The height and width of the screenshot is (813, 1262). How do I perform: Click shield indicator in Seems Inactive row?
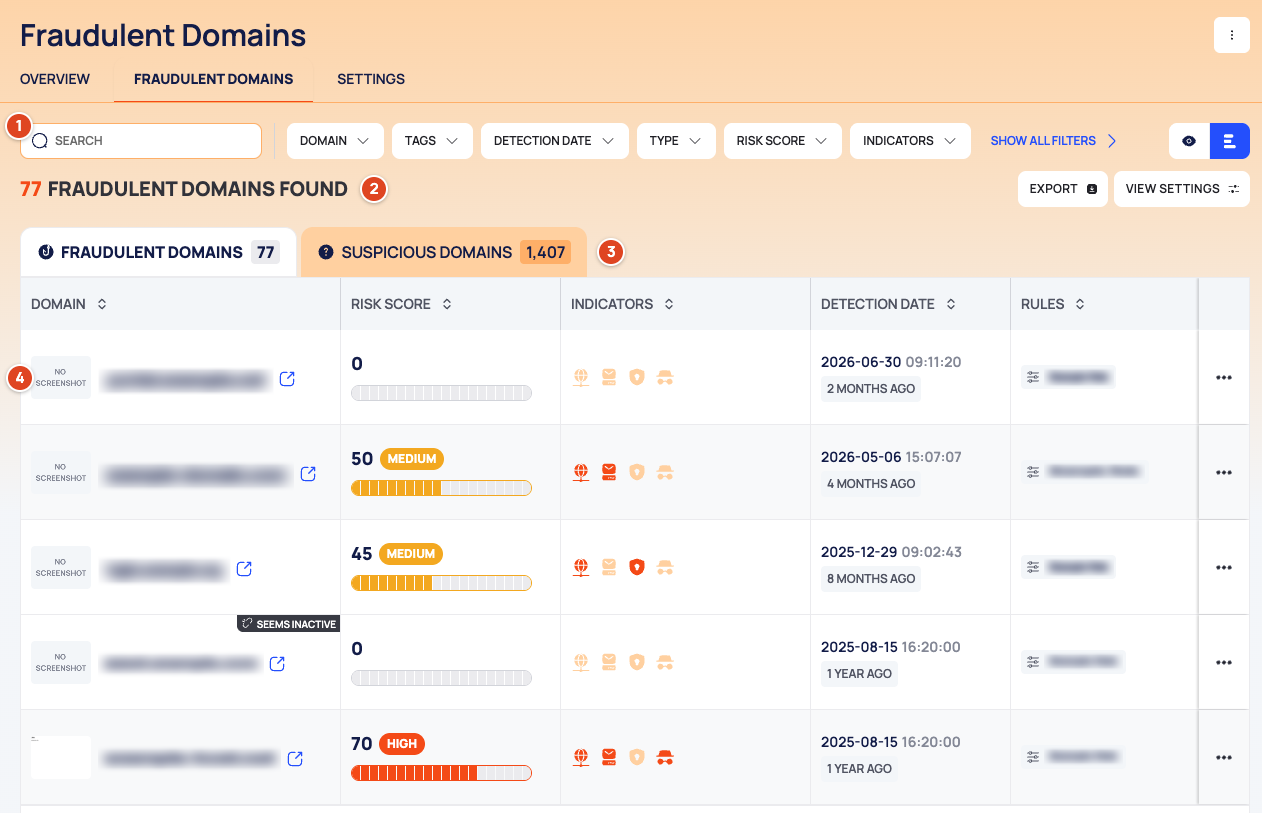(x=636, y=662)
